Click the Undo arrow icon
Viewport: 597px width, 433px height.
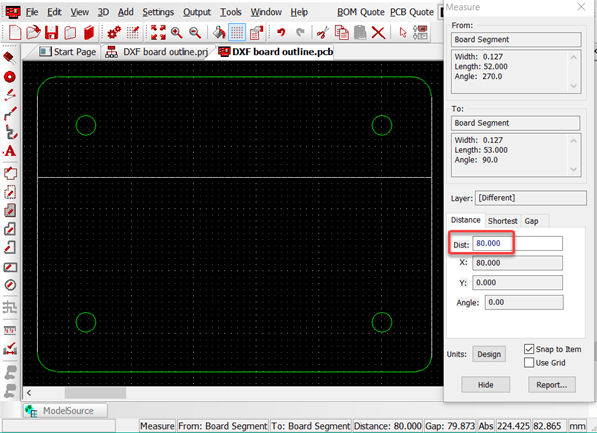pyautogui.click(x=281, y=32)
